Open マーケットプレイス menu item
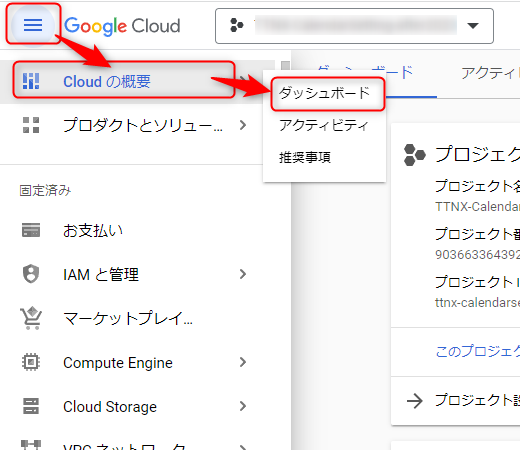520x450 pixels. click(137, 318)
